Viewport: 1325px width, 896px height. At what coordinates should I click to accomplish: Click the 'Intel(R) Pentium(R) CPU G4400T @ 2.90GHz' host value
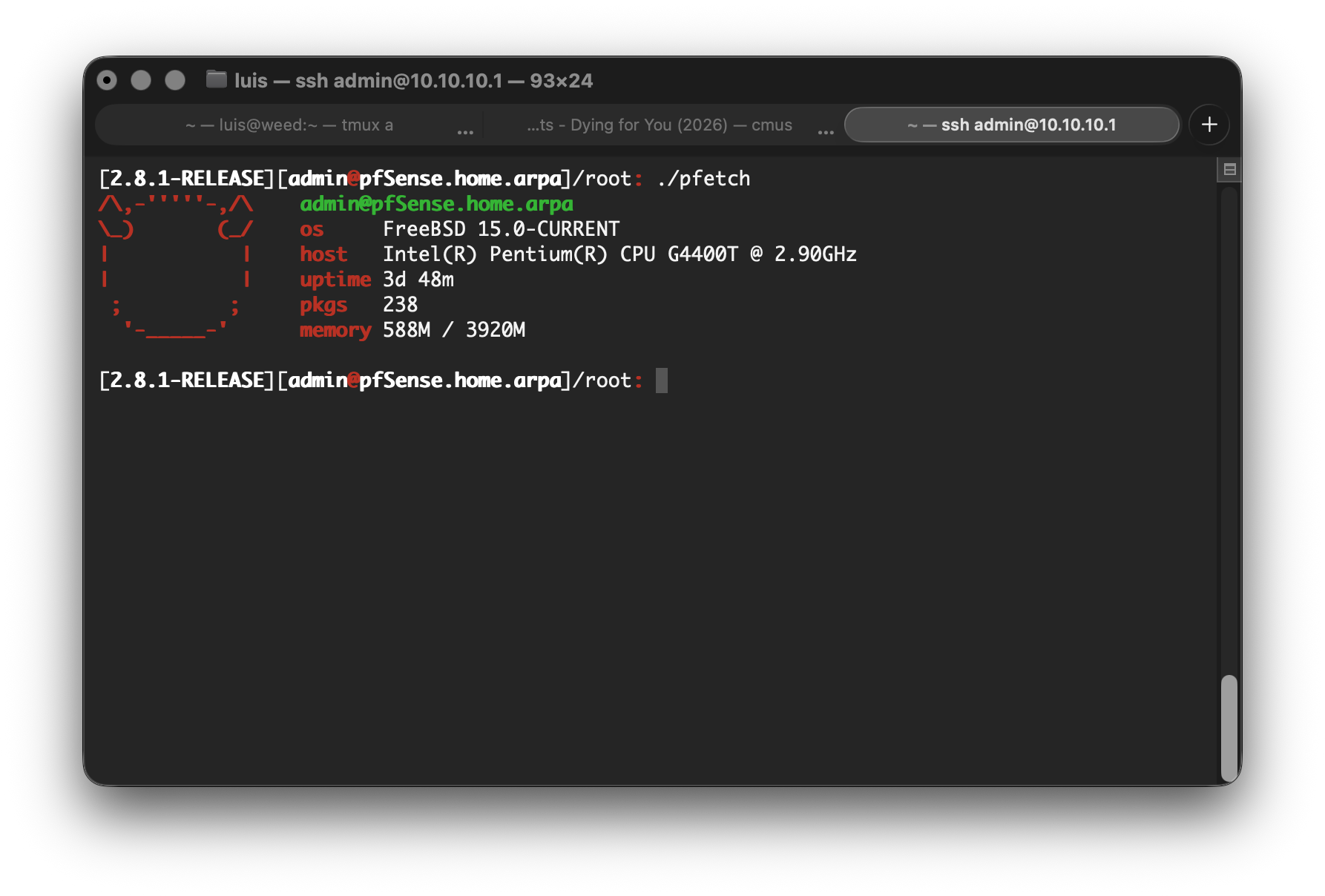[619, 254]
